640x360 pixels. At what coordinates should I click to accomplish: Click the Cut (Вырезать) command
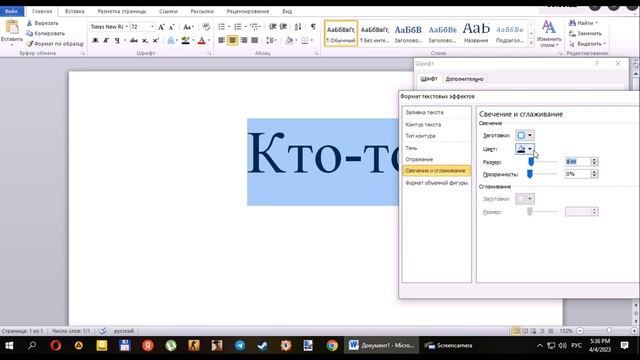pyautogui.click(x=42, y=23)
